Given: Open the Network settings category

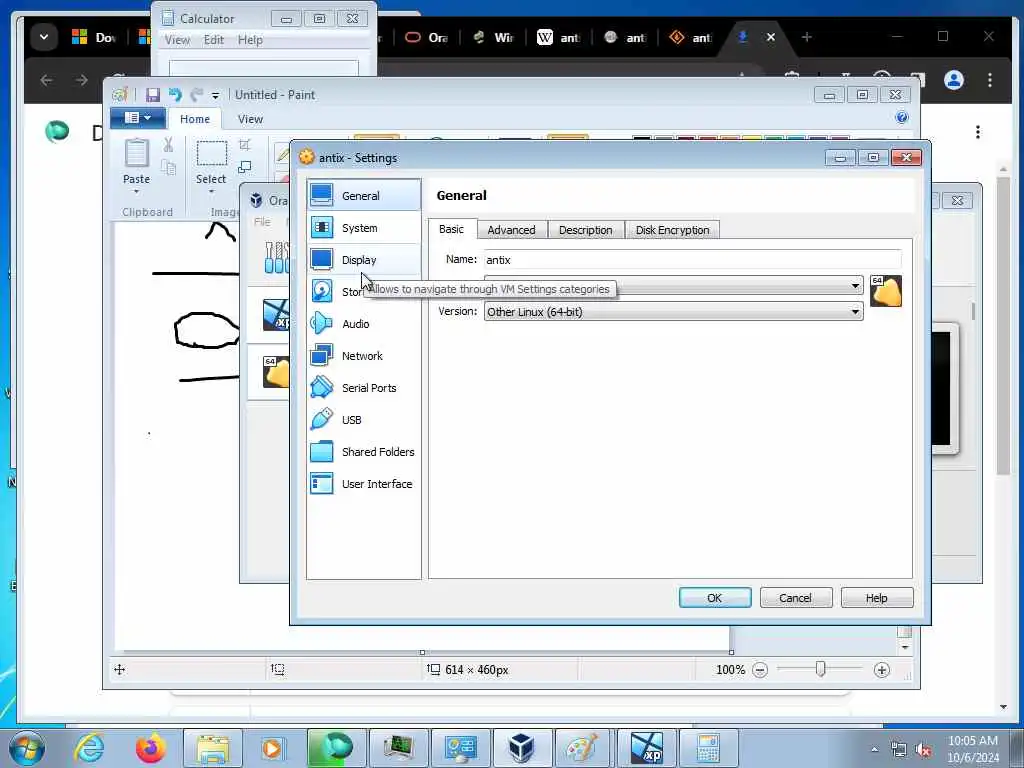Looking at the screenshot, I should [x=364, y=355].
